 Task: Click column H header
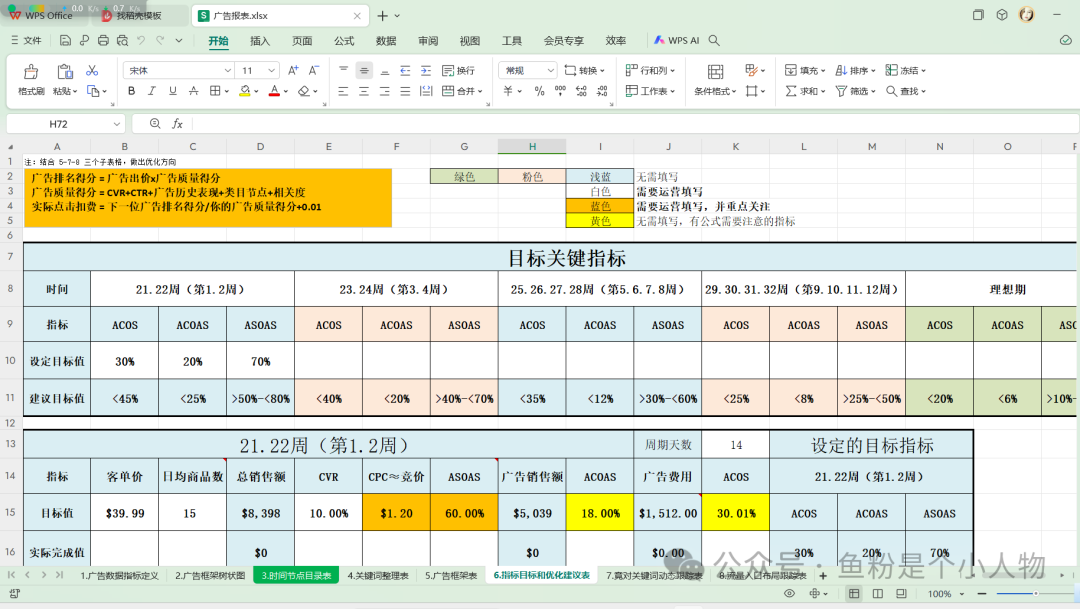532,146
